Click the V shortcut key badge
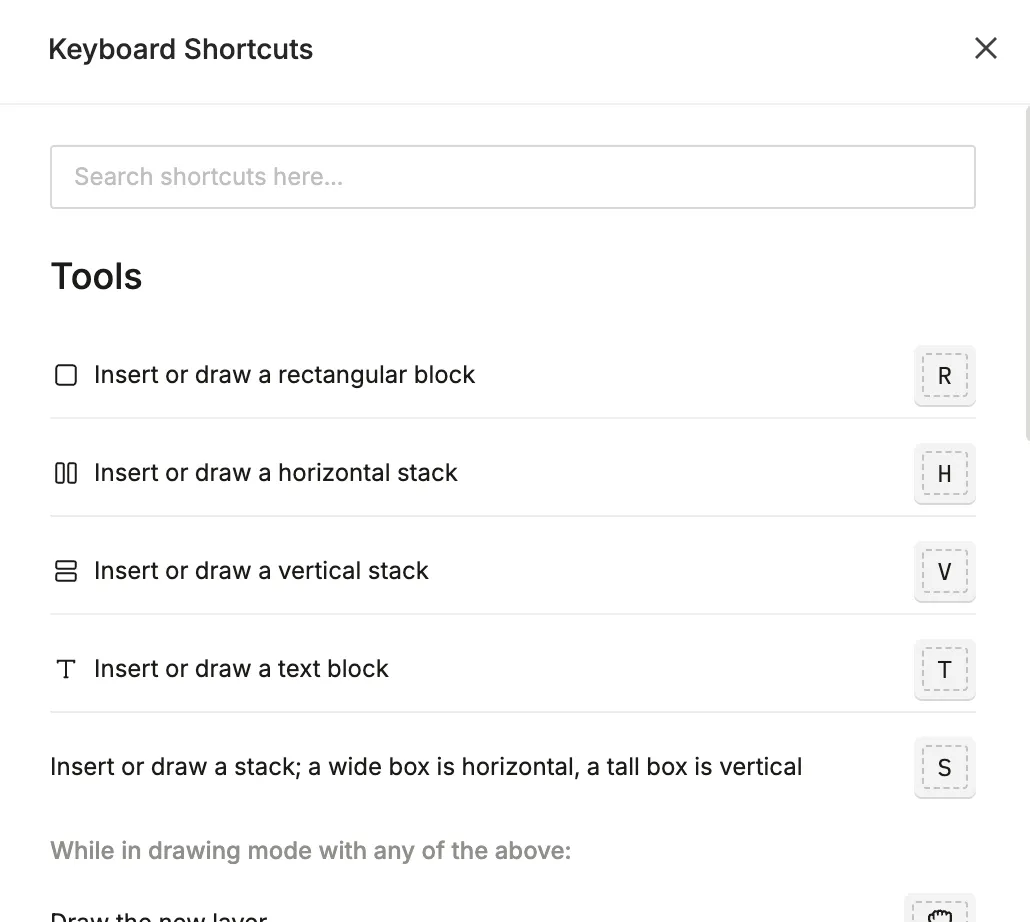Screen dimensions: 1030x922 pyautogui.click(x=945, y=571)
